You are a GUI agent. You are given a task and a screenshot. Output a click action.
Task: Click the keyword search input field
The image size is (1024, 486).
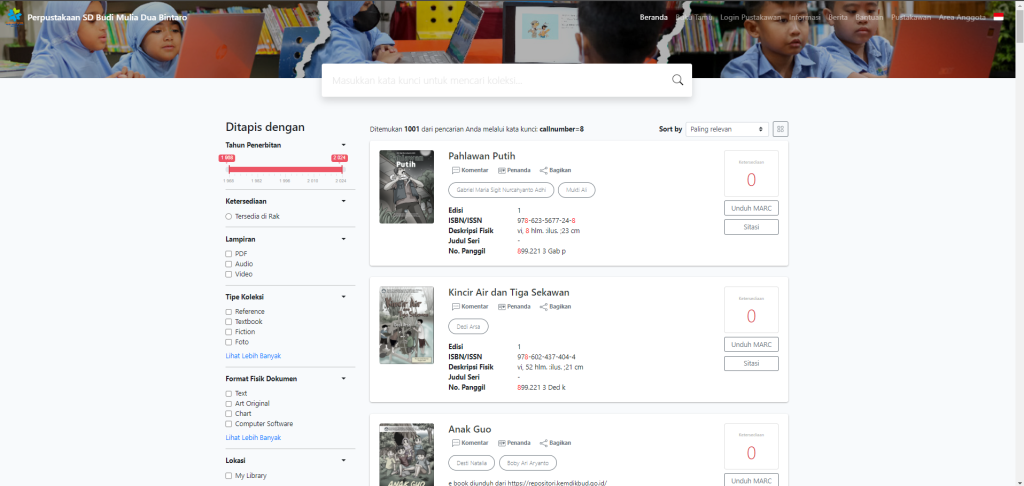coord(496,80)
